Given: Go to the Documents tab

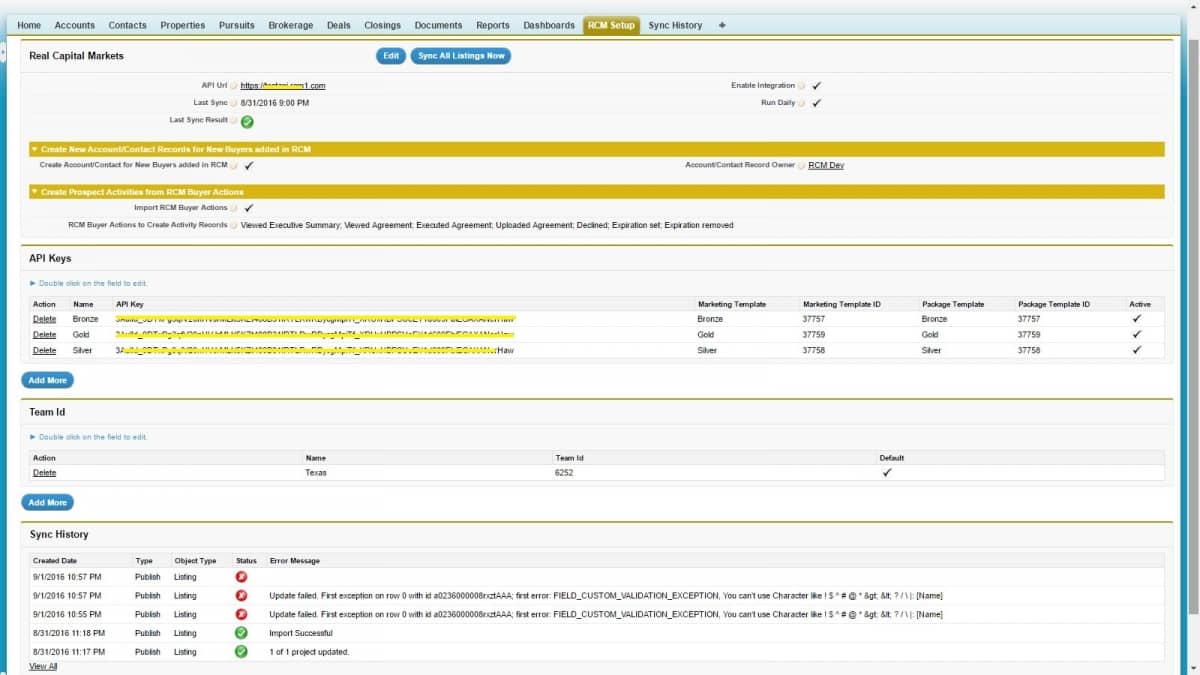Looking at the screenshot, I should tap(438, 25).
